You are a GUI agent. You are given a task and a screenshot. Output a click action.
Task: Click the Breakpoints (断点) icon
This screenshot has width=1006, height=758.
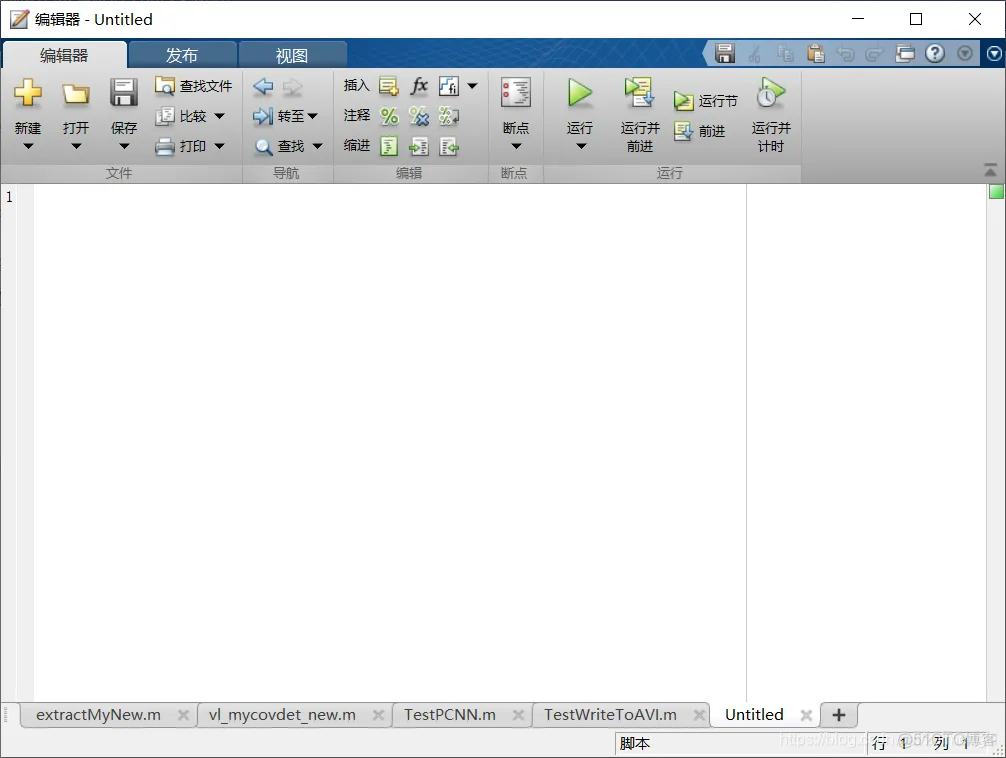point(516,93)
